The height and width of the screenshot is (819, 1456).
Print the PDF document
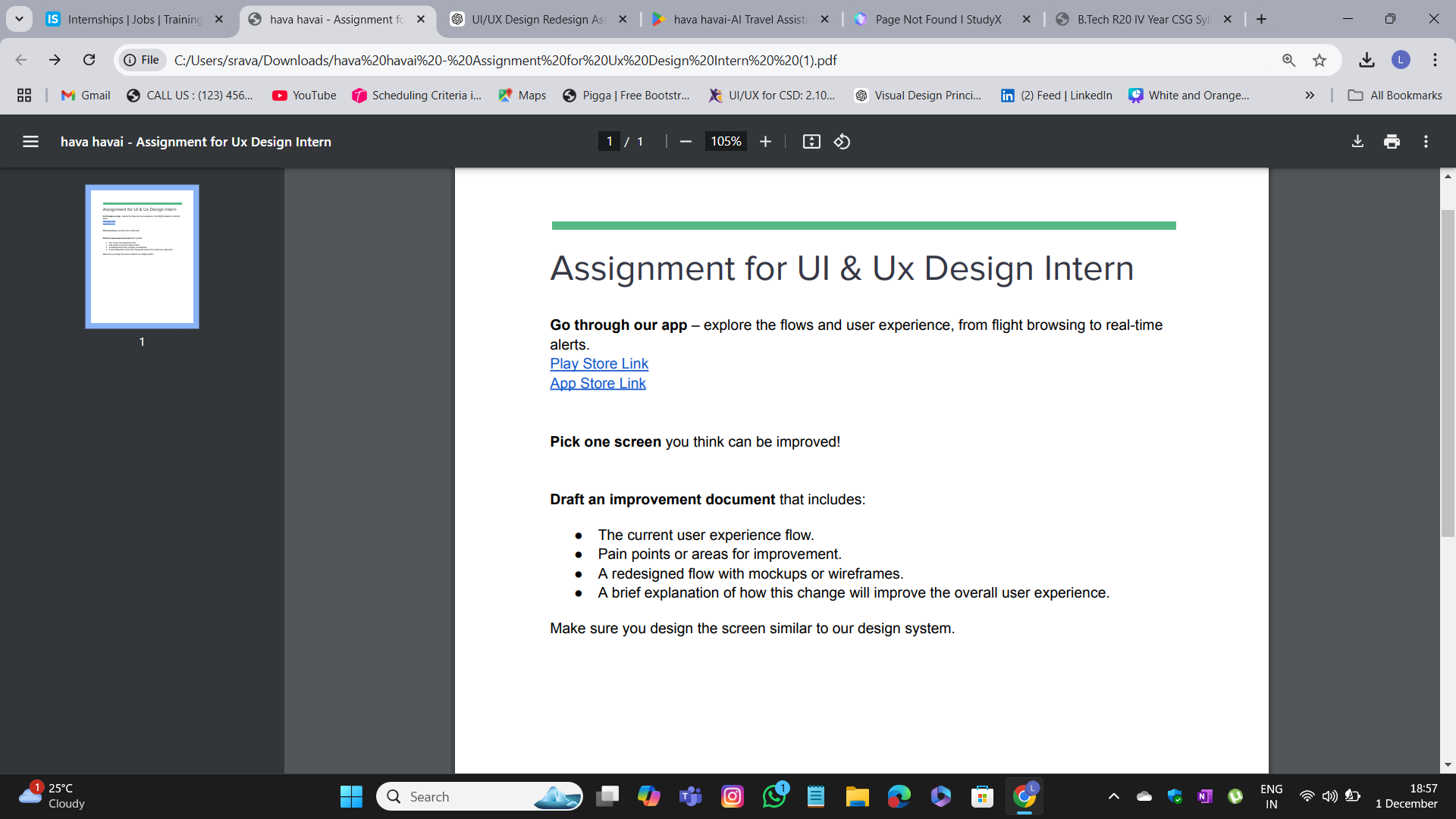(x=1392, y=142)
